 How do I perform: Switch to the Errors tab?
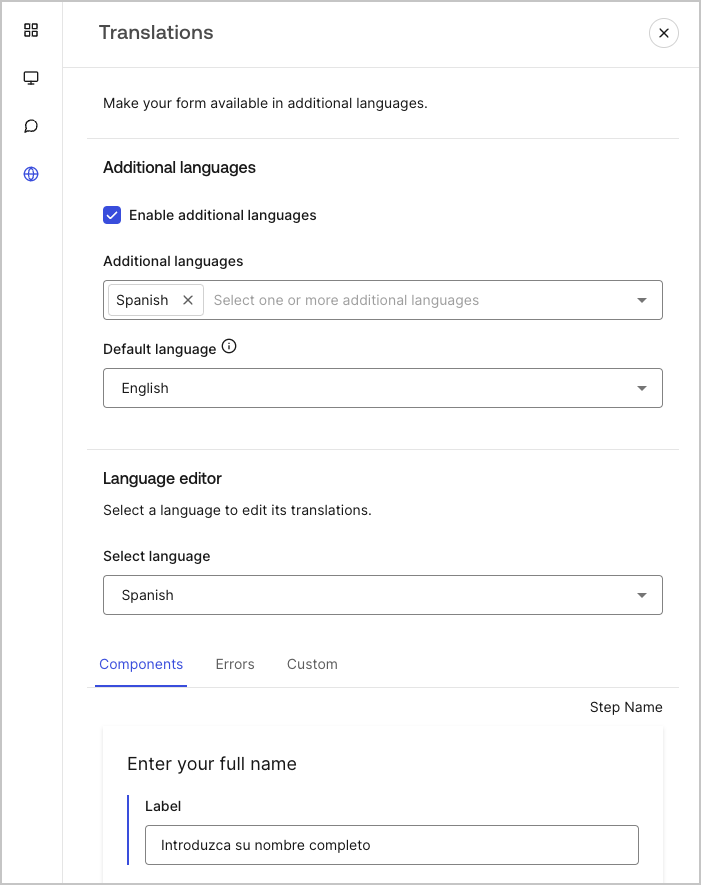pyautogui.click(x=235, y=664)
